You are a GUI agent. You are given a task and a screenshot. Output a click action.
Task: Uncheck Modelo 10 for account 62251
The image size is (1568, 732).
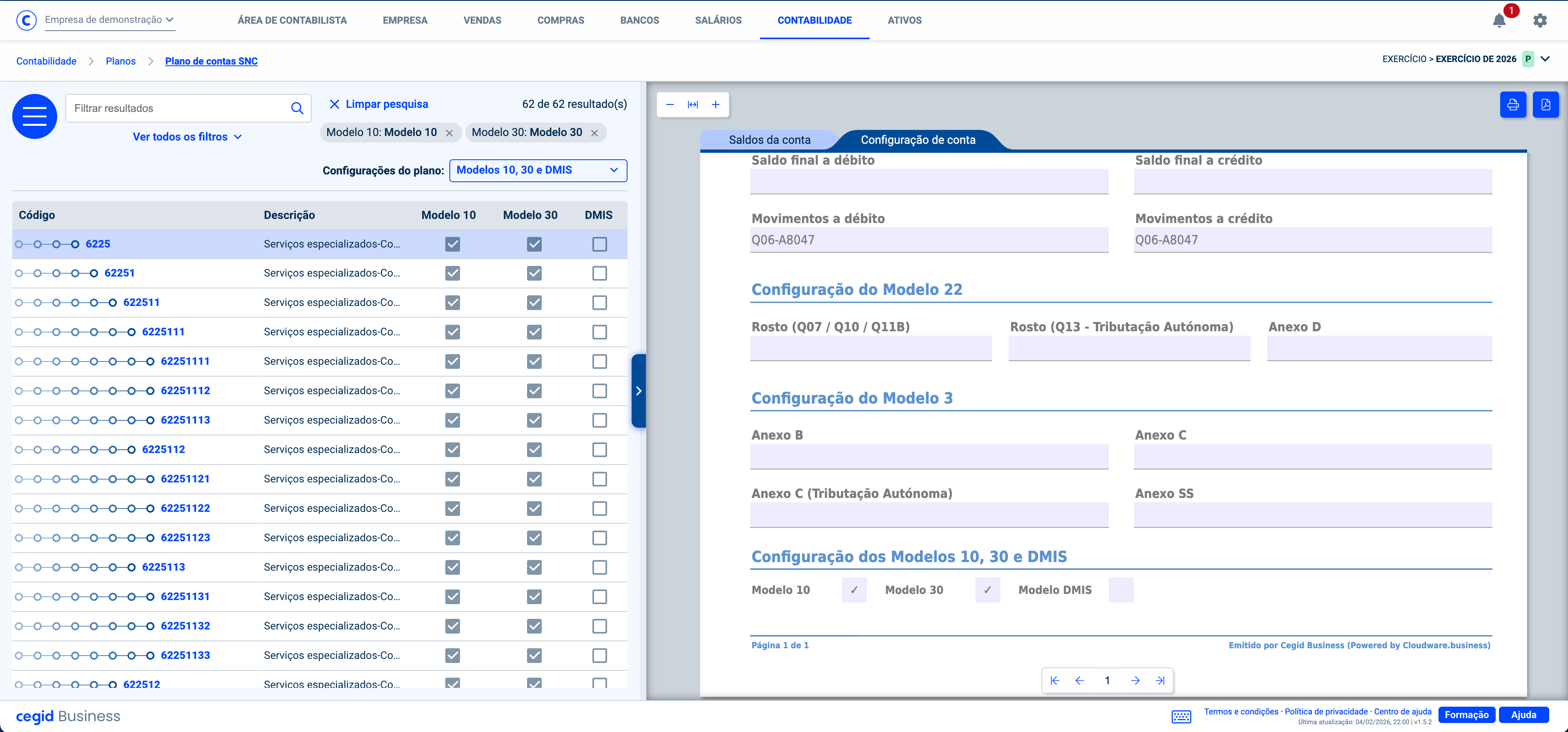(x=452, y=273)
